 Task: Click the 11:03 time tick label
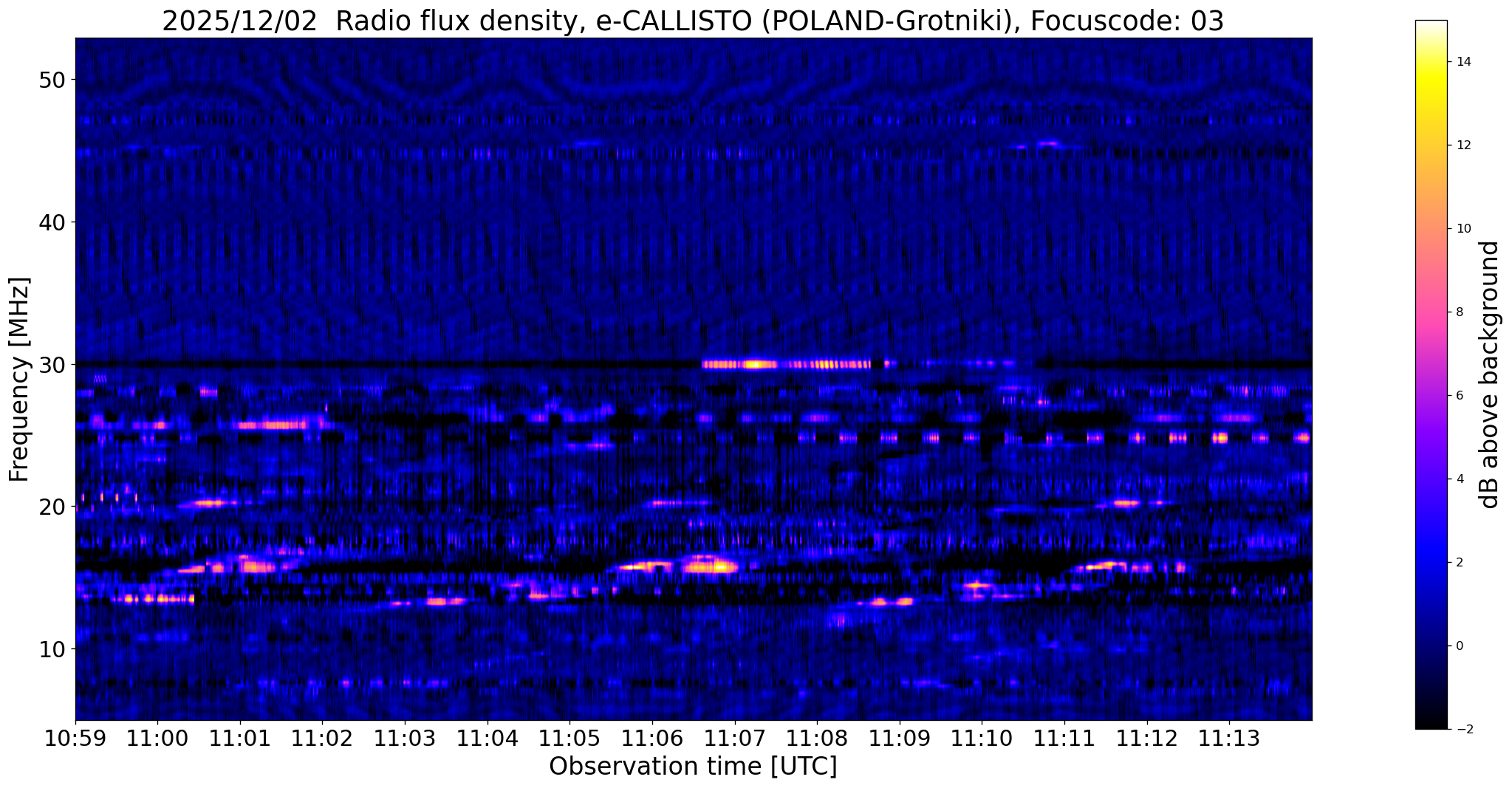tap(405, 738)
